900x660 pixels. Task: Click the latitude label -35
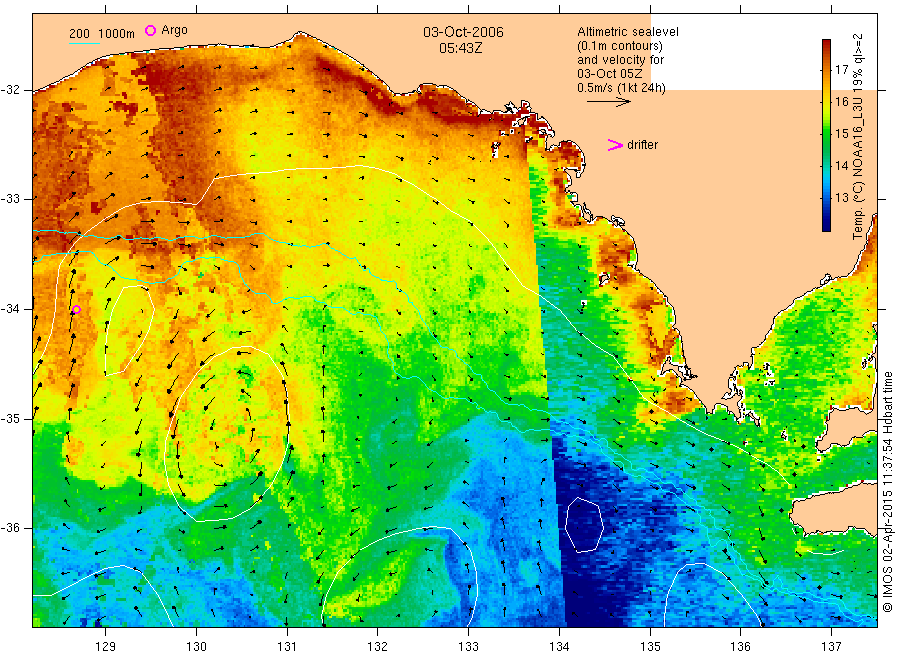11,418
